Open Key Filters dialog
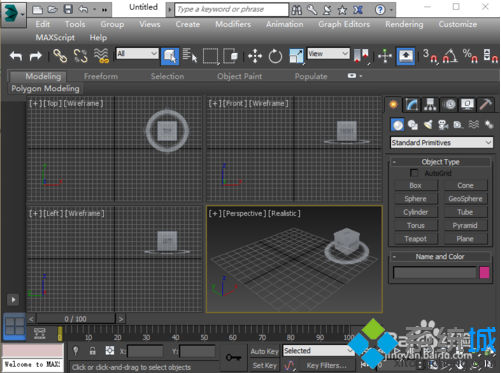Viewport: 501px width, 373px height. 326,366
